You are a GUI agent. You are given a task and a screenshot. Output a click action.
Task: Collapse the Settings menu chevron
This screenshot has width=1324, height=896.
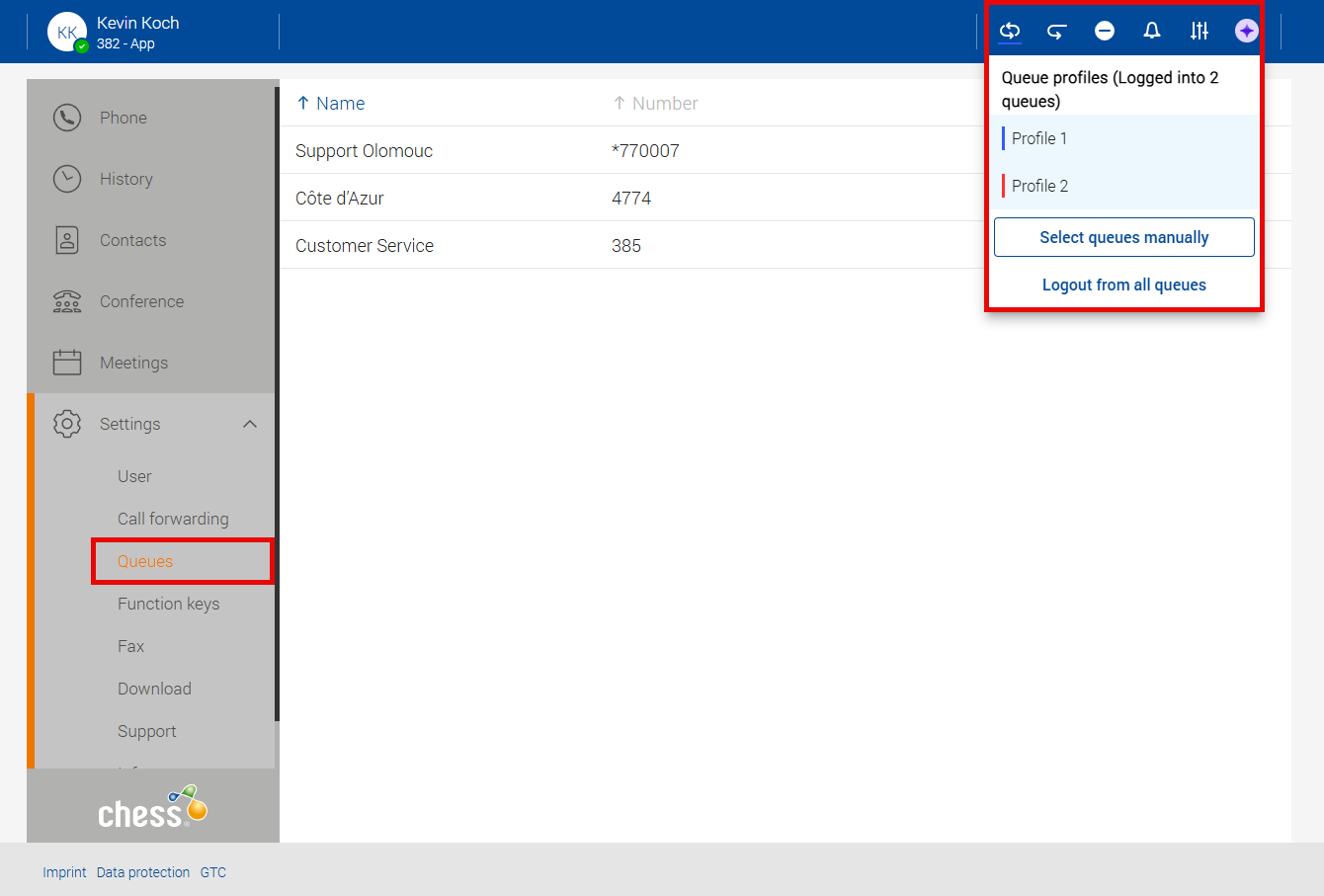click(250, 424)
